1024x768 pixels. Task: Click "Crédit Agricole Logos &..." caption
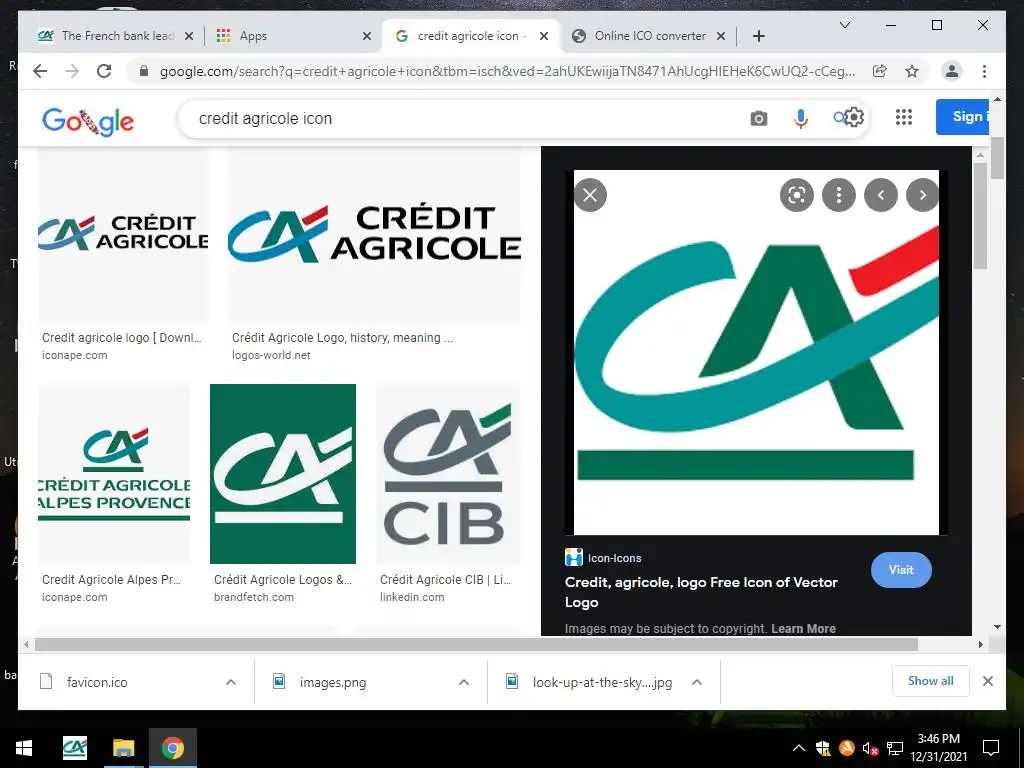[x=283, y=579]
